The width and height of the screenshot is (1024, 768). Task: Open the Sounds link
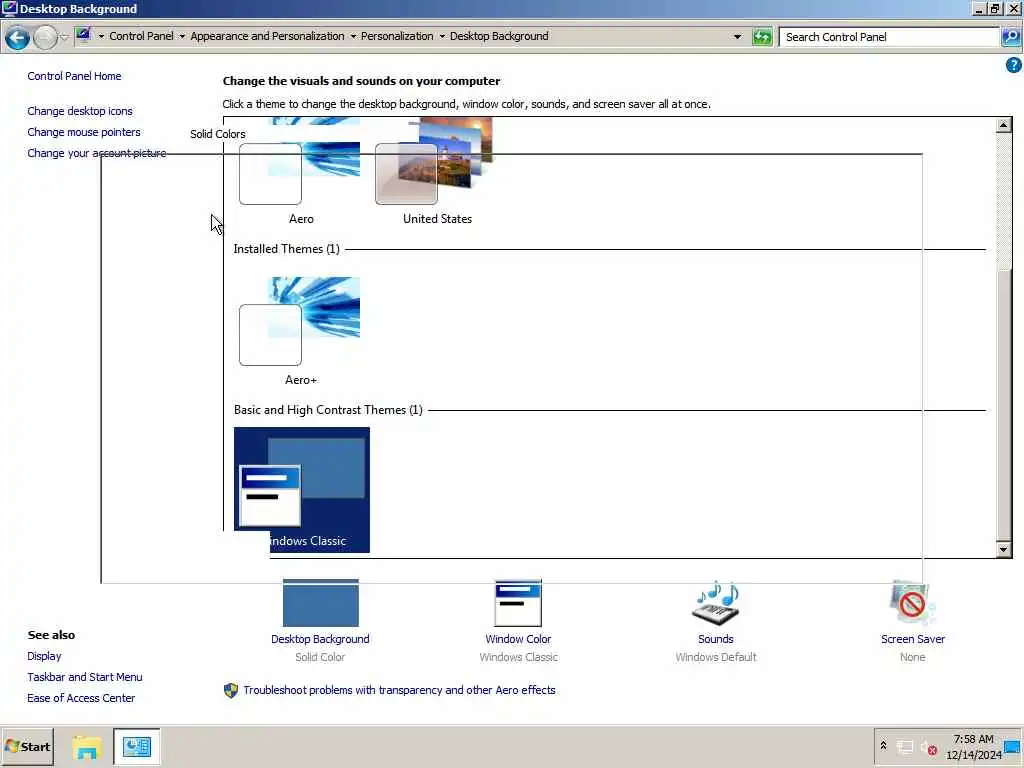[x=716, y=639]
